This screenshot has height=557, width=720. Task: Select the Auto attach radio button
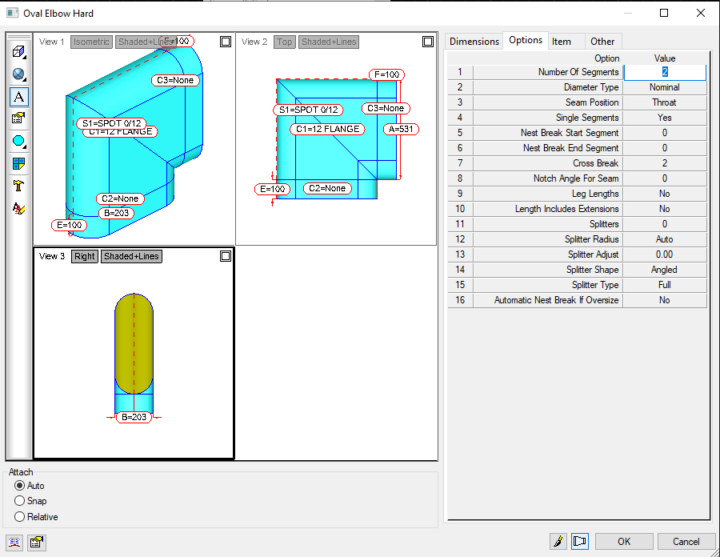pyautogui.click(x=20, y=485)
